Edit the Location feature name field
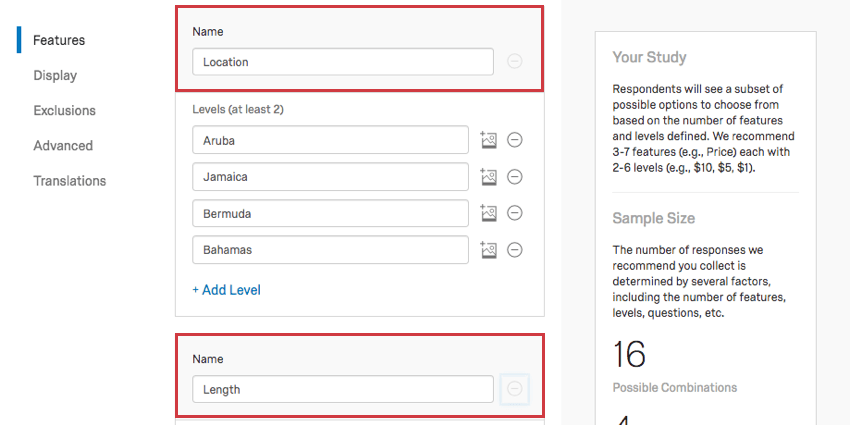Image resolution: width=850 pixels, height=425 pixels. click(343, 62)
